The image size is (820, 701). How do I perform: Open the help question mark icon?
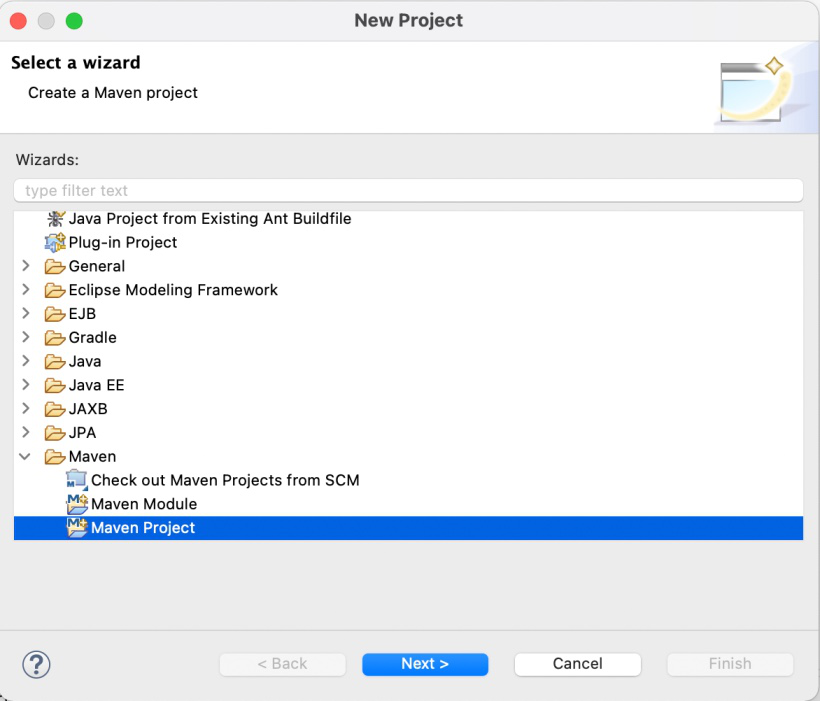(x=36, y=664)
